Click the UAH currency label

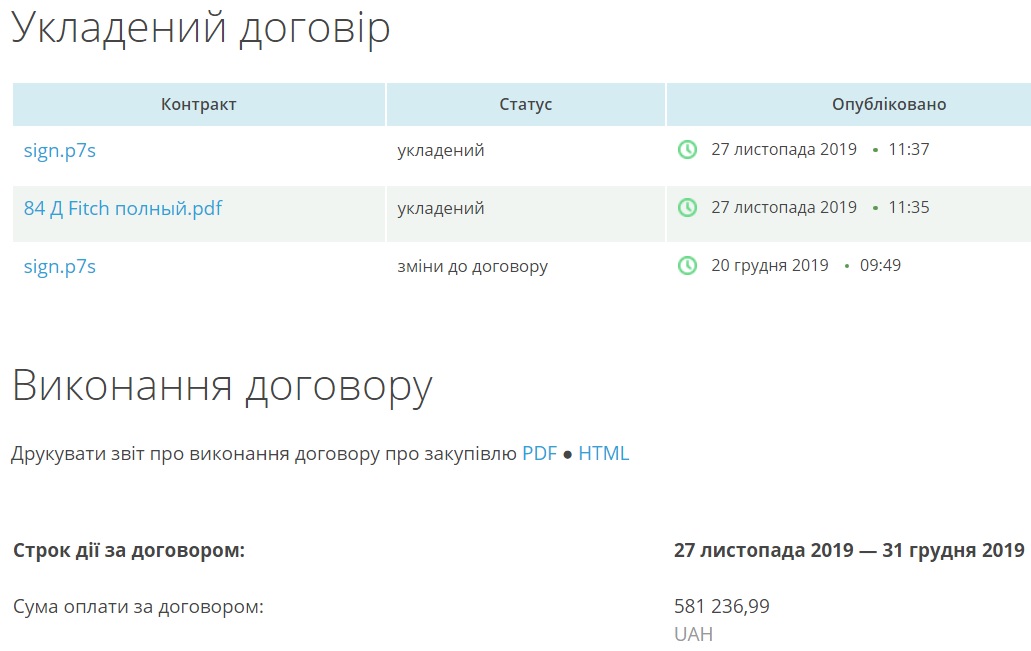pyautogui.click(x=693, y=635)
